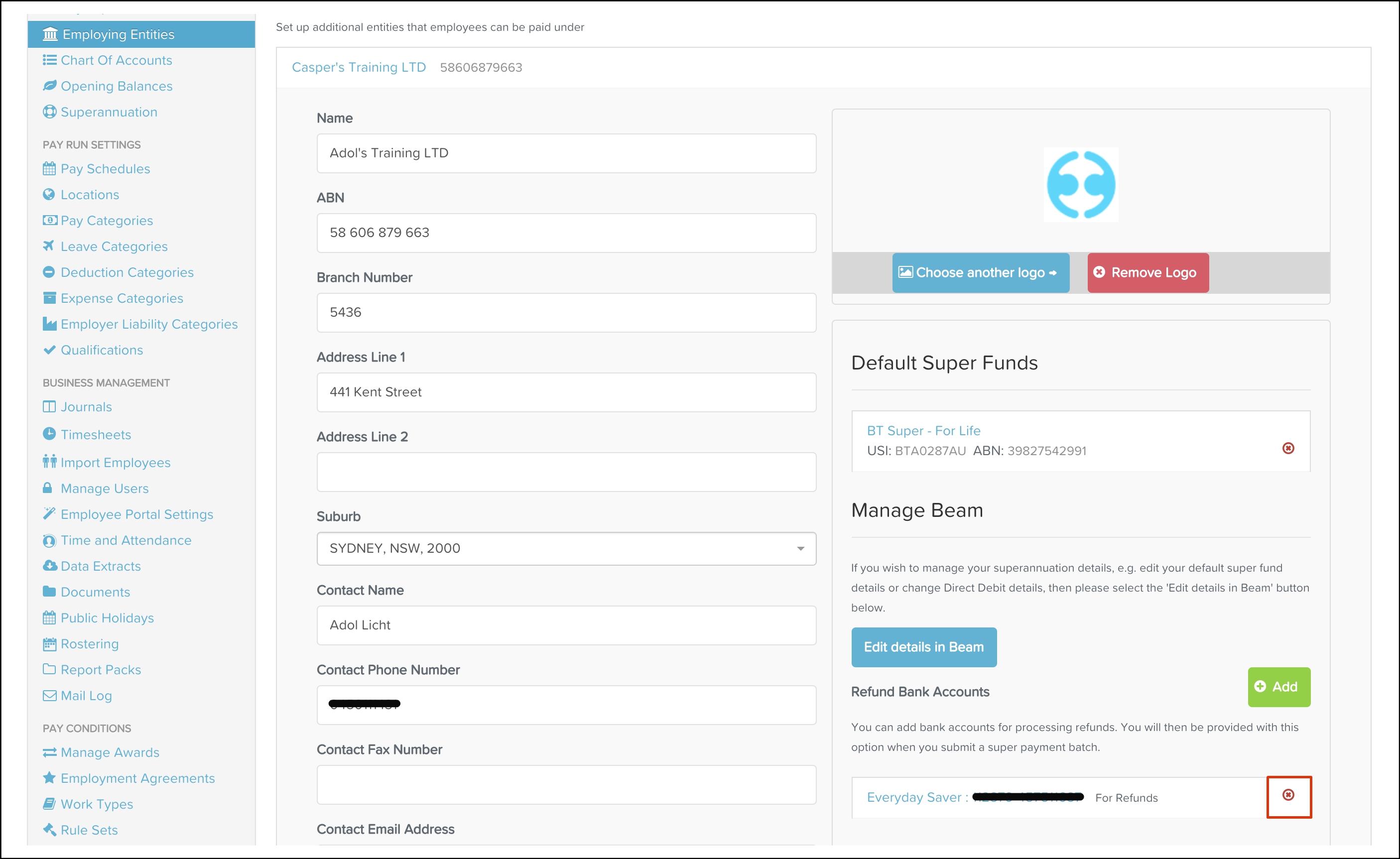Click the Locations globe icon
1400x859 pixels.
click(x=49, y=194)
